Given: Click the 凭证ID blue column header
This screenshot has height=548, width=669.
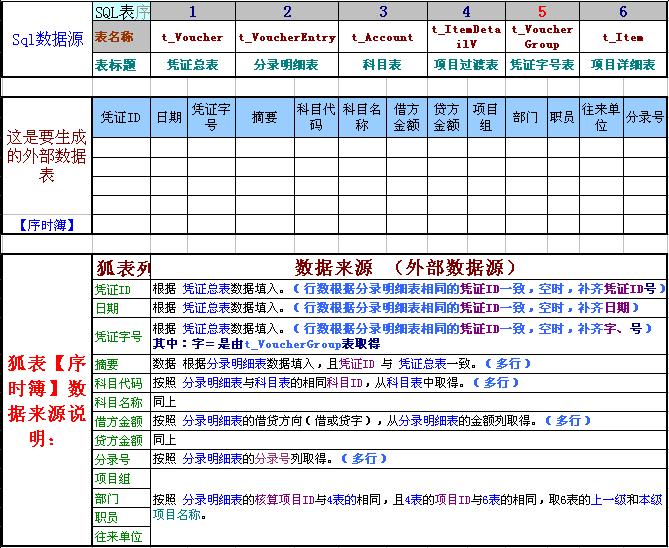Looking at the screenshot, I should pyautogui.click(x=121, y=117).
